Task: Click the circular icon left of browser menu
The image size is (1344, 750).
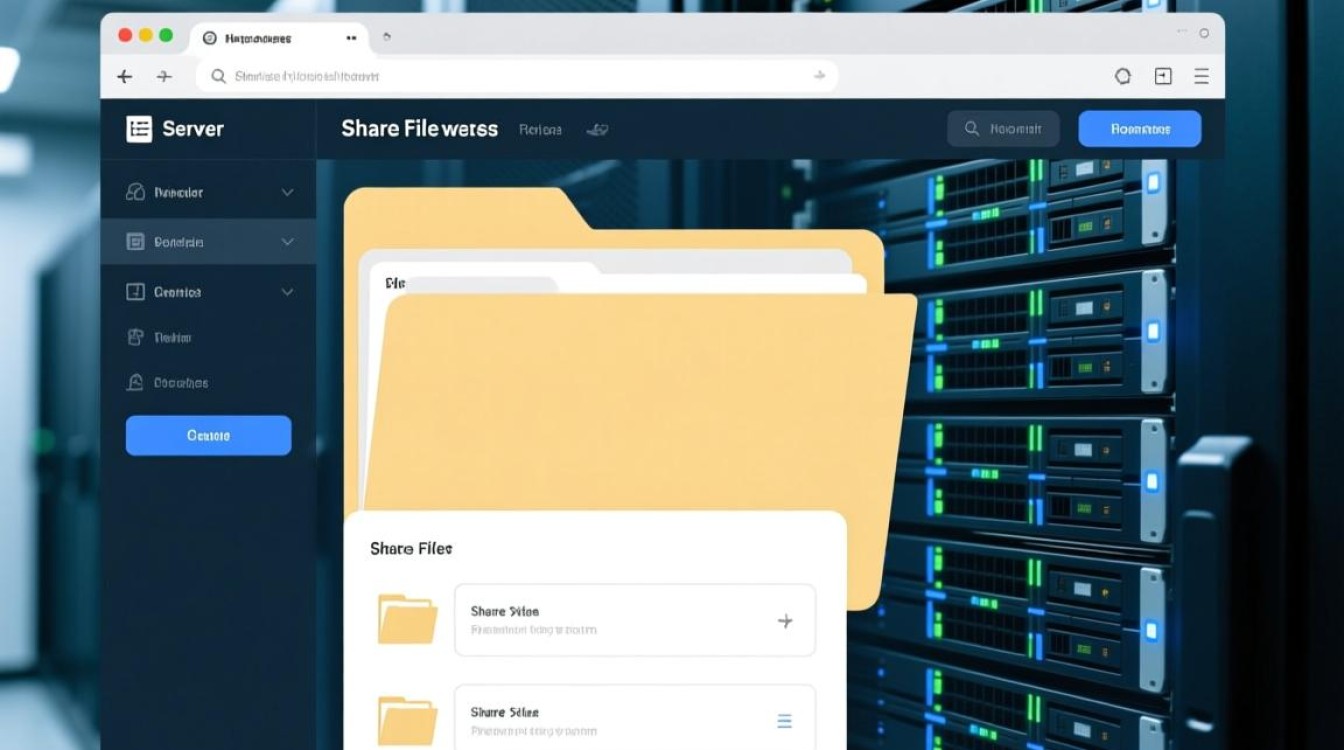Action: tap(1122, 77)
